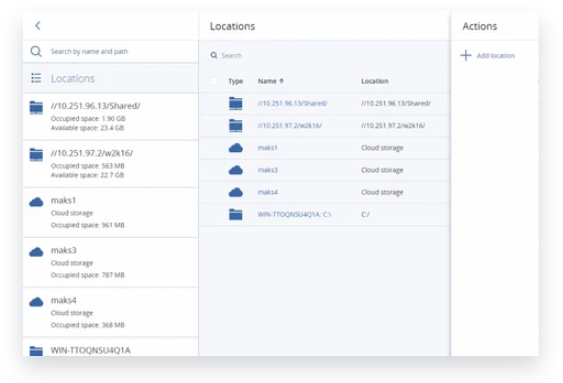
Task: Click 'Available space: 22.7 GB' text
Action: point(87,175)
